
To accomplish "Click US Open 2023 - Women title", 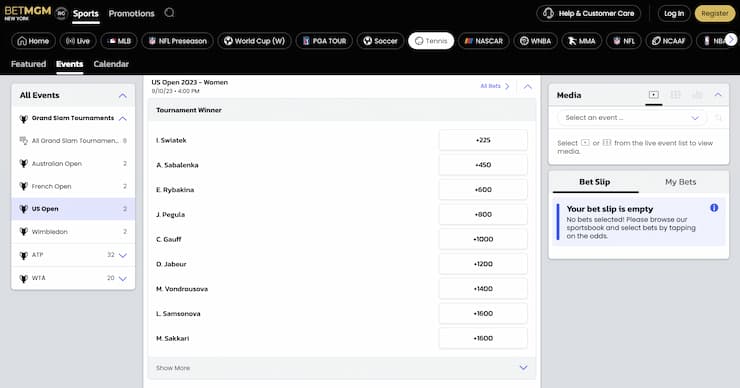I will (190, 82).
